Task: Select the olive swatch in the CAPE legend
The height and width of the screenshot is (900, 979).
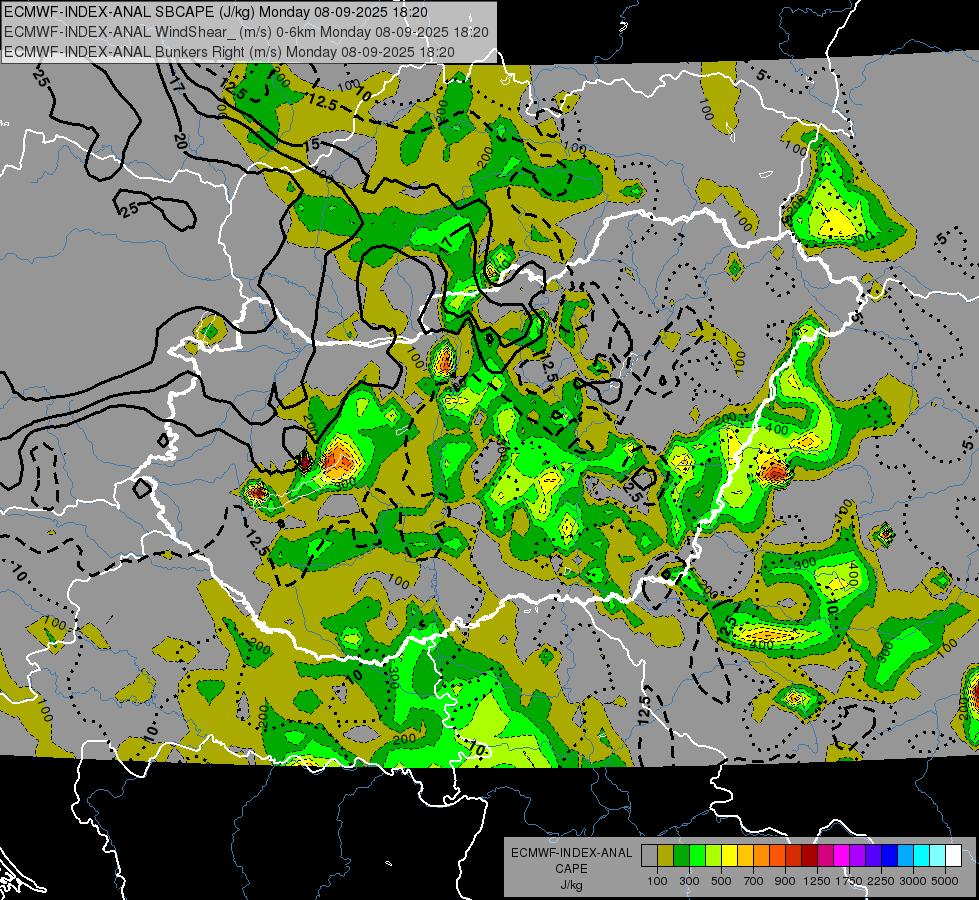Action: (665, 856)
